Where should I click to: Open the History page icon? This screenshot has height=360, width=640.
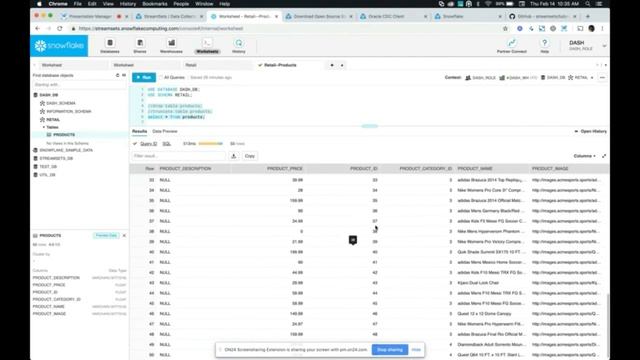(x=239, y=43)
